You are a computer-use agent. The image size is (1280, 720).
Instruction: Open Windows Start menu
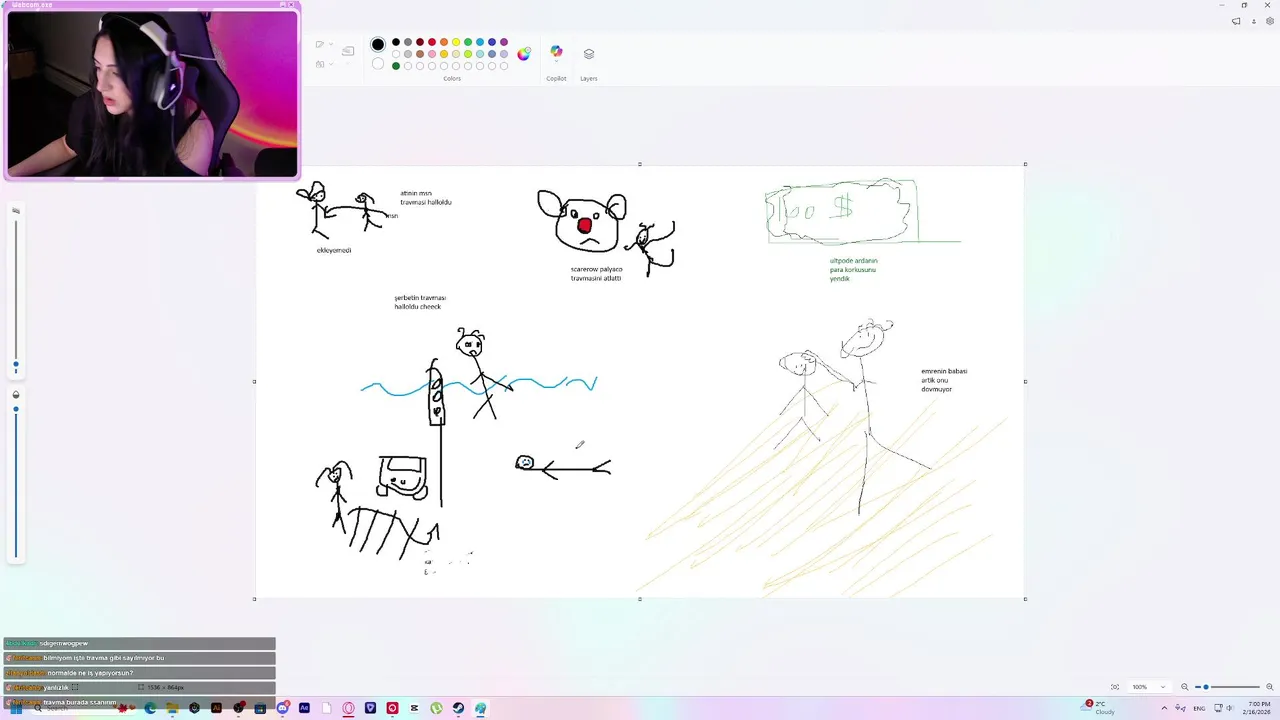[x=16, y=708]
